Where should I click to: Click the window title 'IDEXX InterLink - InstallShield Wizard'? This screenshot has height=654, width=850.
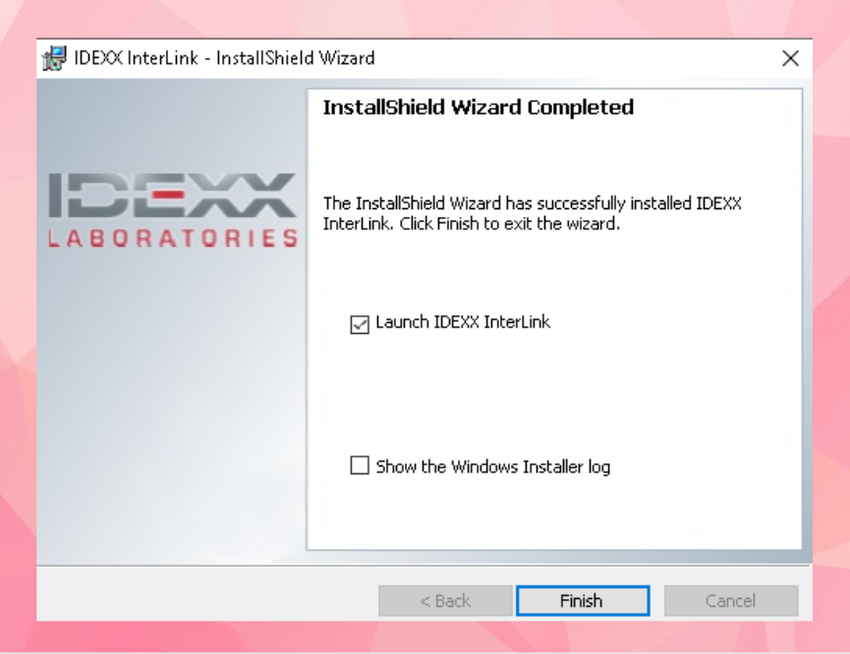[x=224, y=58]
